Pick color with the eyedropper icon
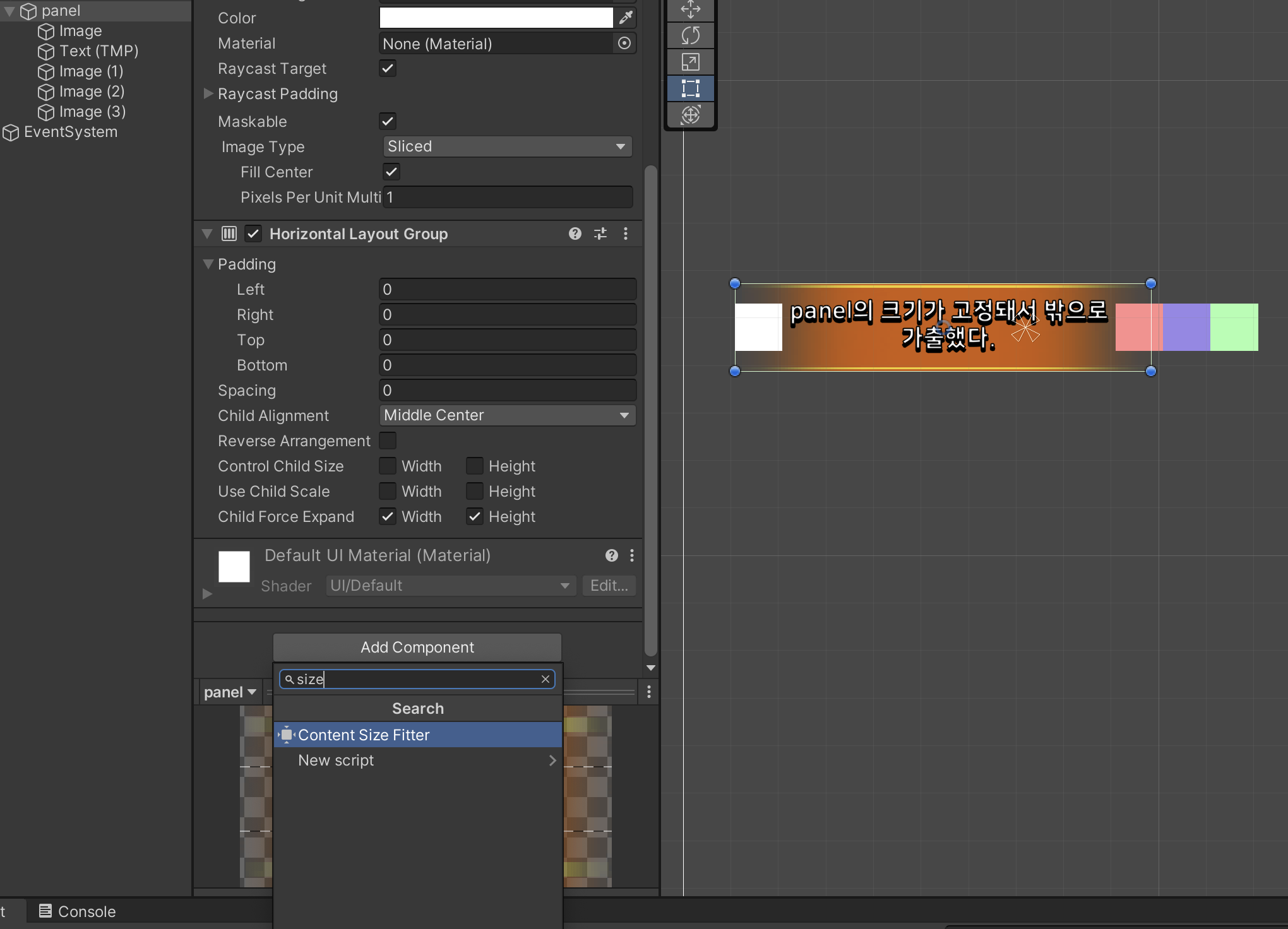Image resolution: width=1288 pixels, height=929 pixels. 626,18
